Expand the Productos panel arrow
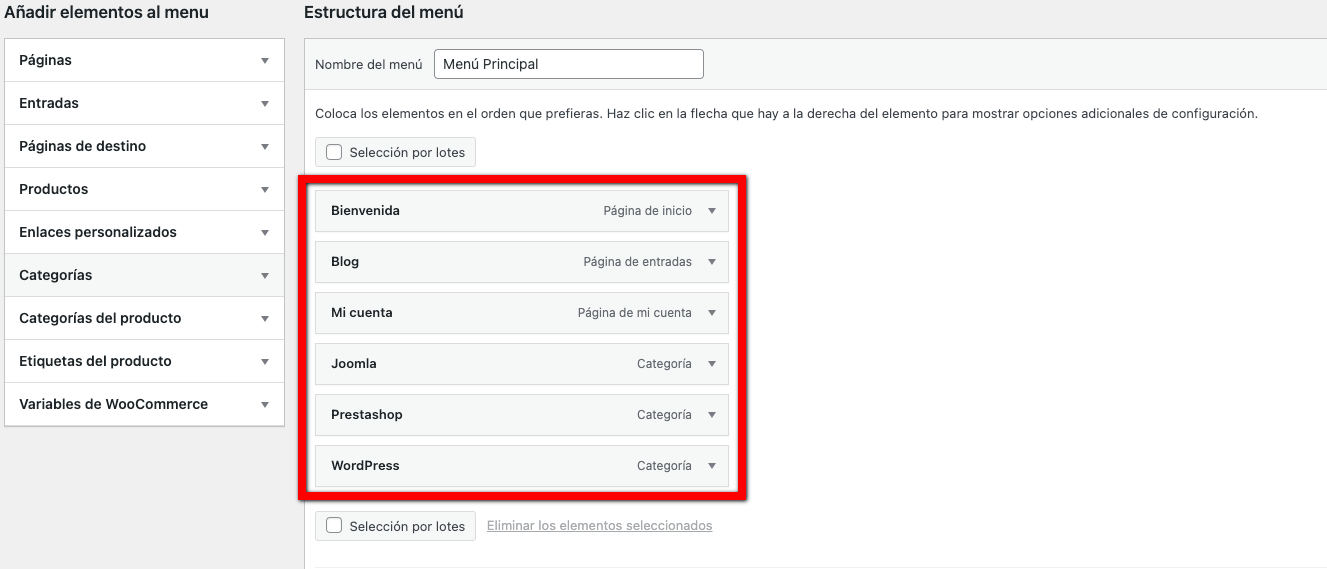Screen dimensions: 1327x569 [x=265, y=190]
